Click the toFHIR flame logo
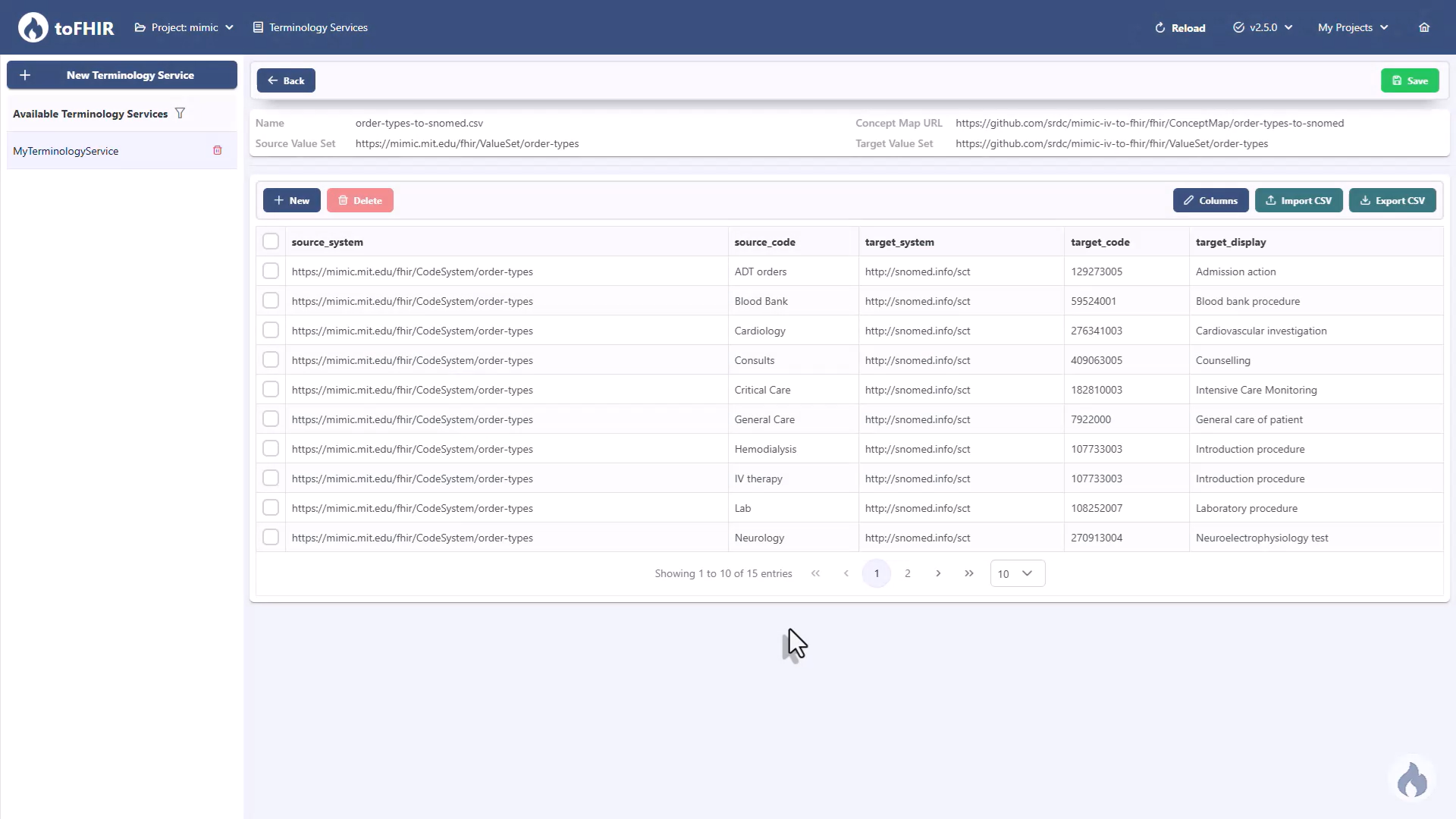Viewport: 1456px width, 819px height. click(32, 27)
